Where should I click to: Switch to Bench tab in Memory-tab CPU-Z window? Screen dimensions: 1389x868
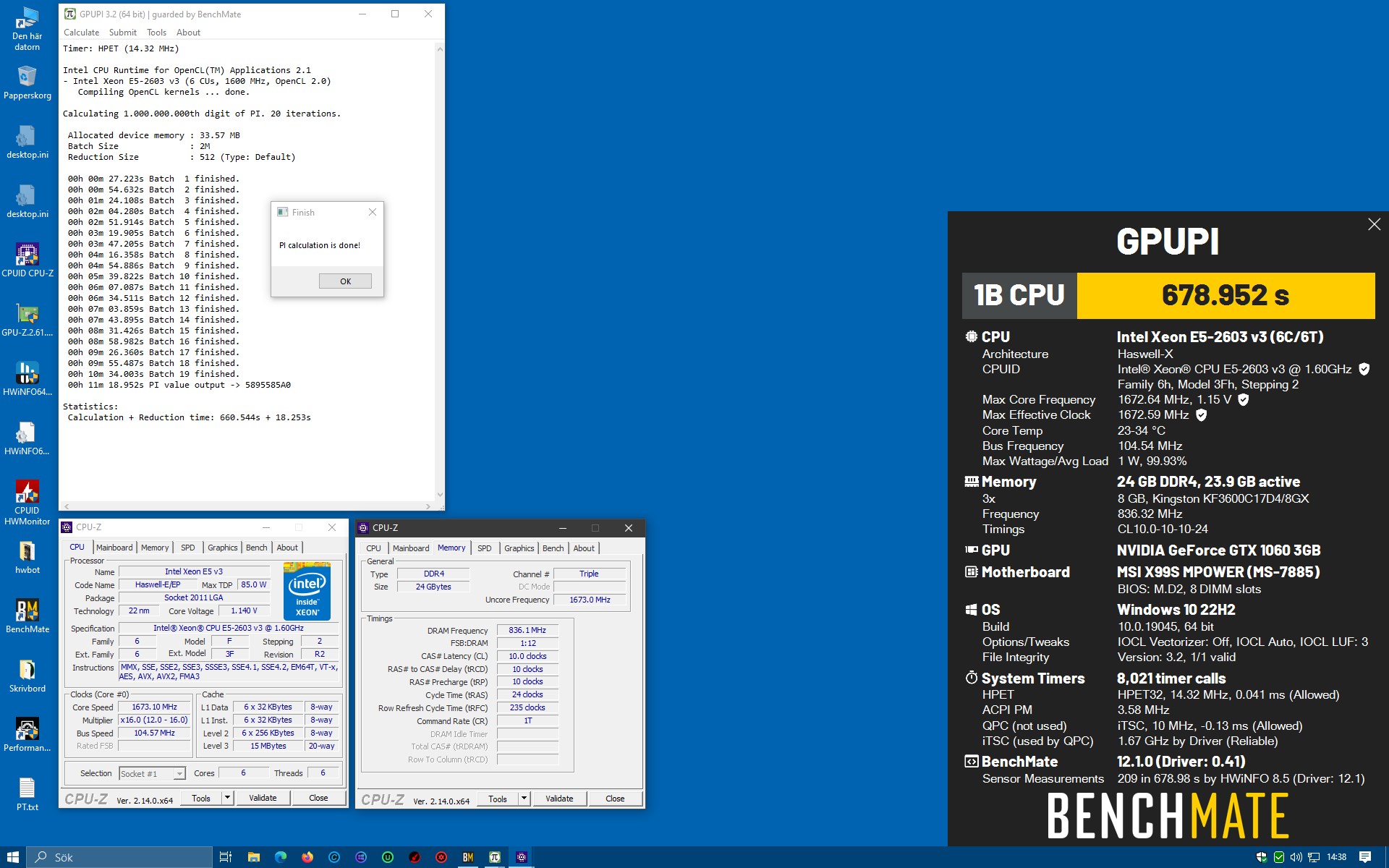[553, 548]
